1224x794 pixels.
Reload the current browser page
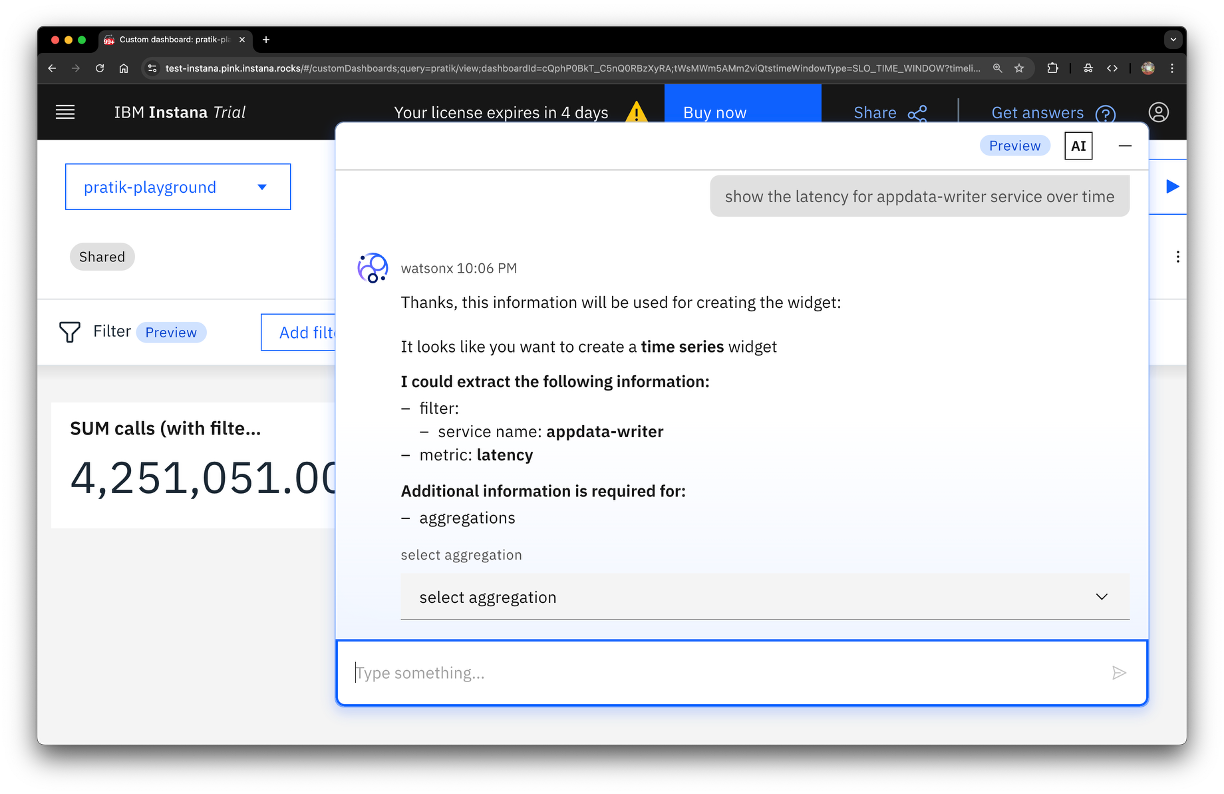coord(100,68)
